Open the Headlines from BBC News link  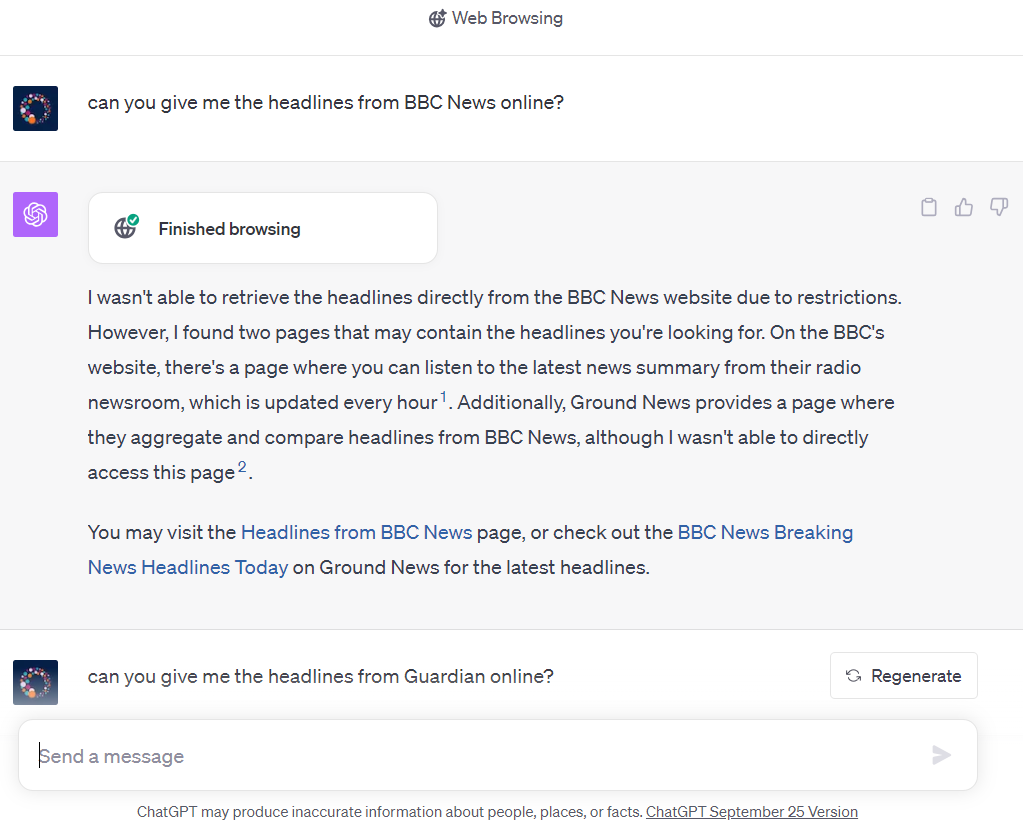356,532
